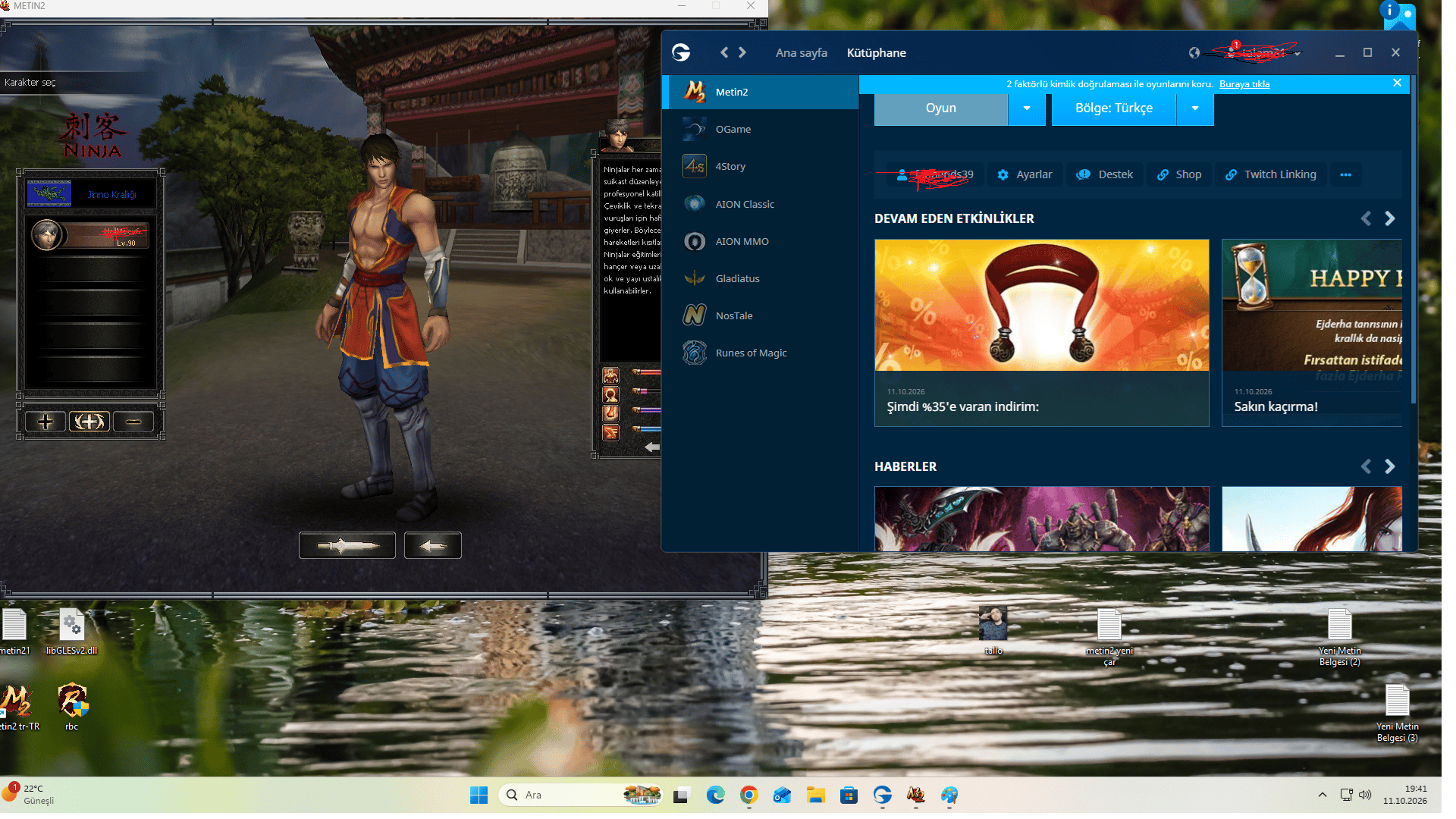
Task: Select 4Story in the game list
Action: 760,166
